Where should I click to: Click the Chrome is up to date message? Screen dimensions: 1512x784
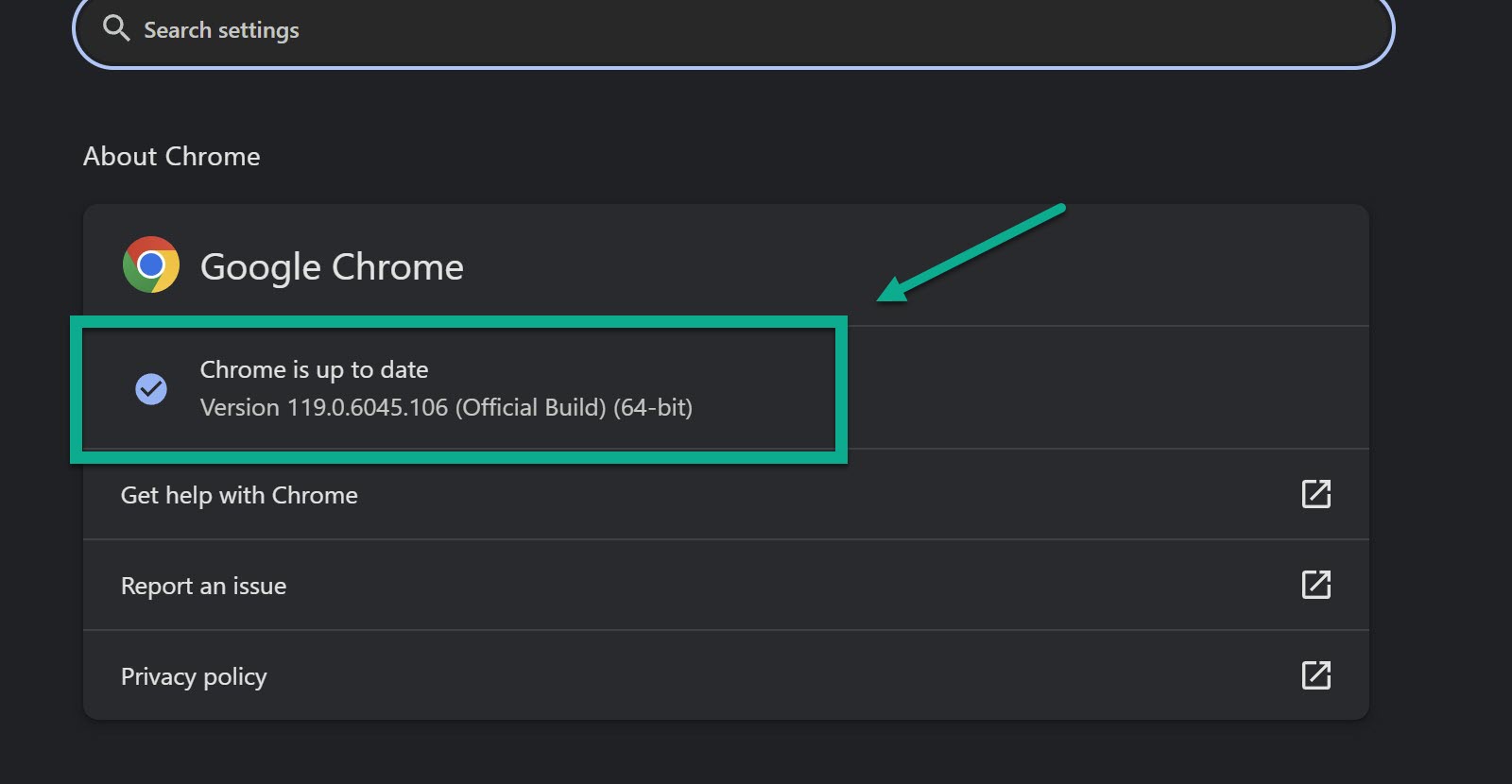(314, 369)
